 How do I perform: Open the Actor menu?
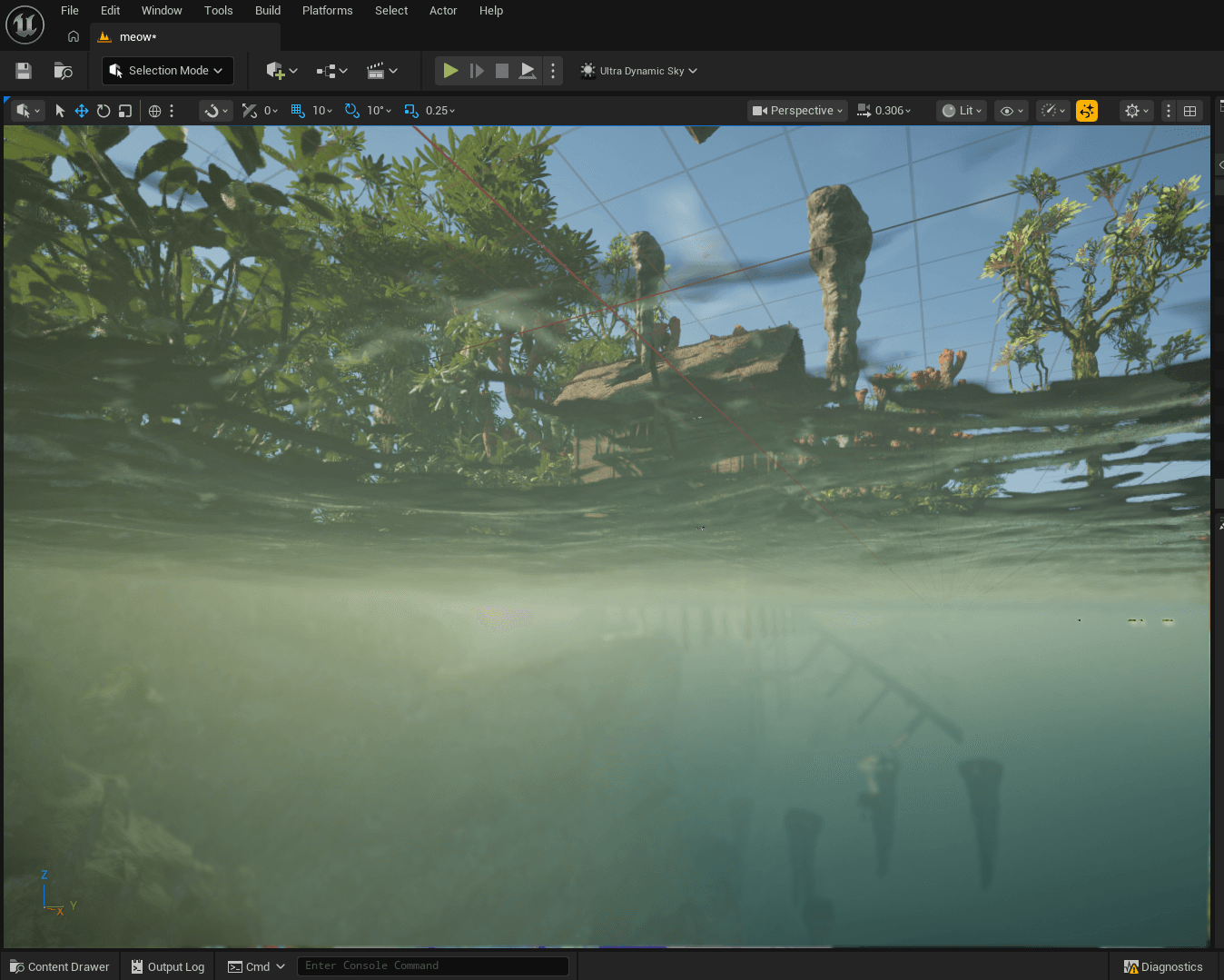coord(443,11)
